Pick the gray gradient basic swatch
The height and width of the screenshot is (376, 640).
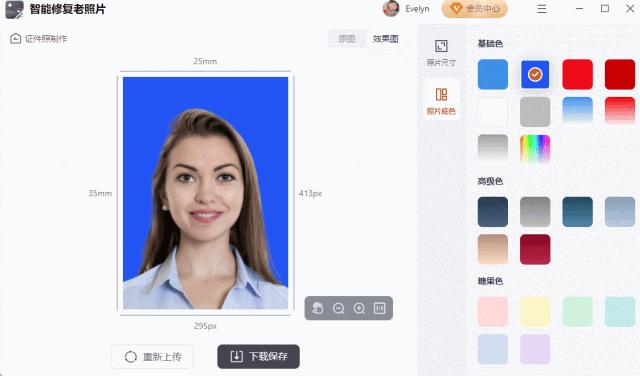point(493,148)
